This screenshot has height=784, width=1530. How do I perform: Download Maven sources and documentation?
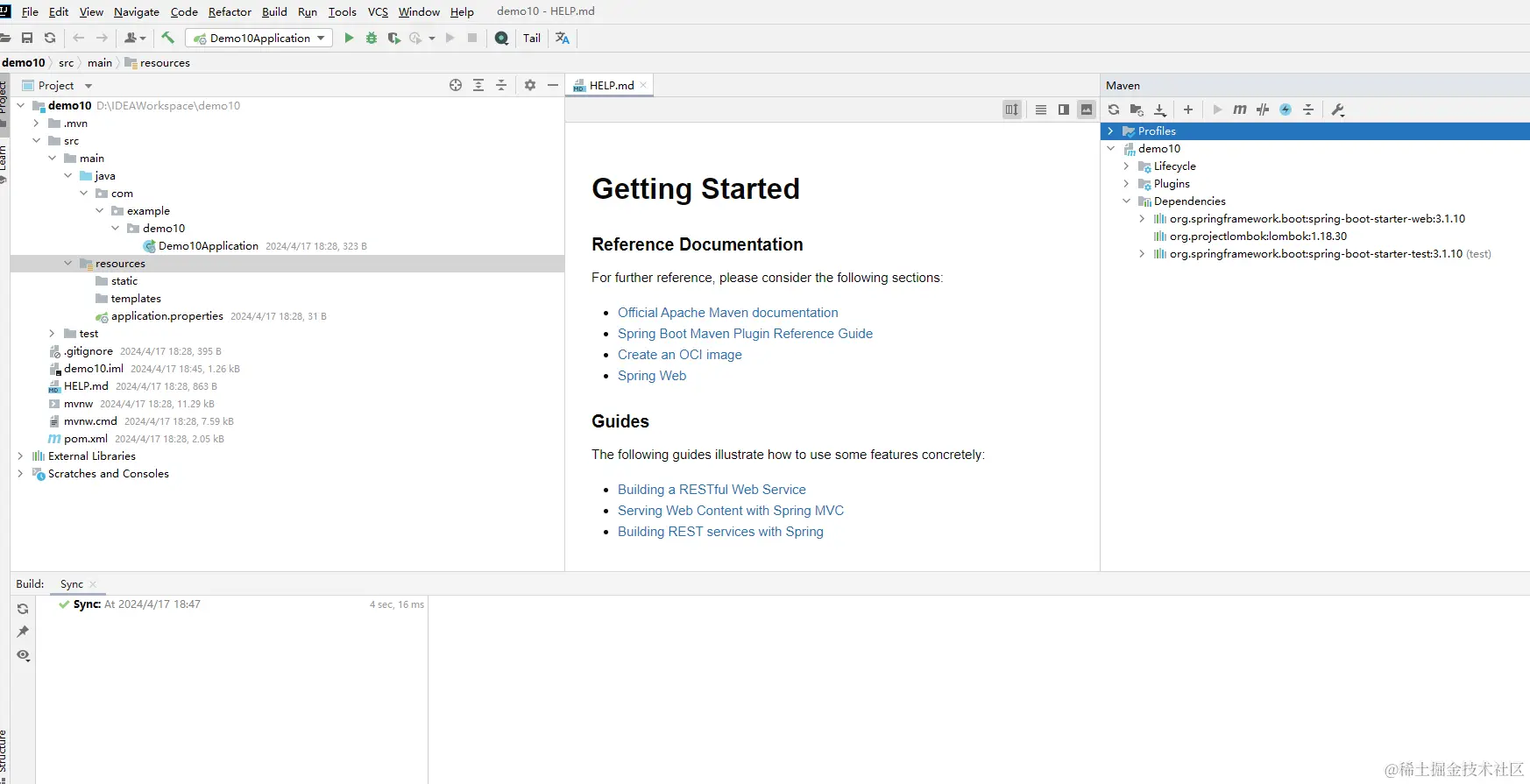pyautogui.click(x=1160, y=109)
